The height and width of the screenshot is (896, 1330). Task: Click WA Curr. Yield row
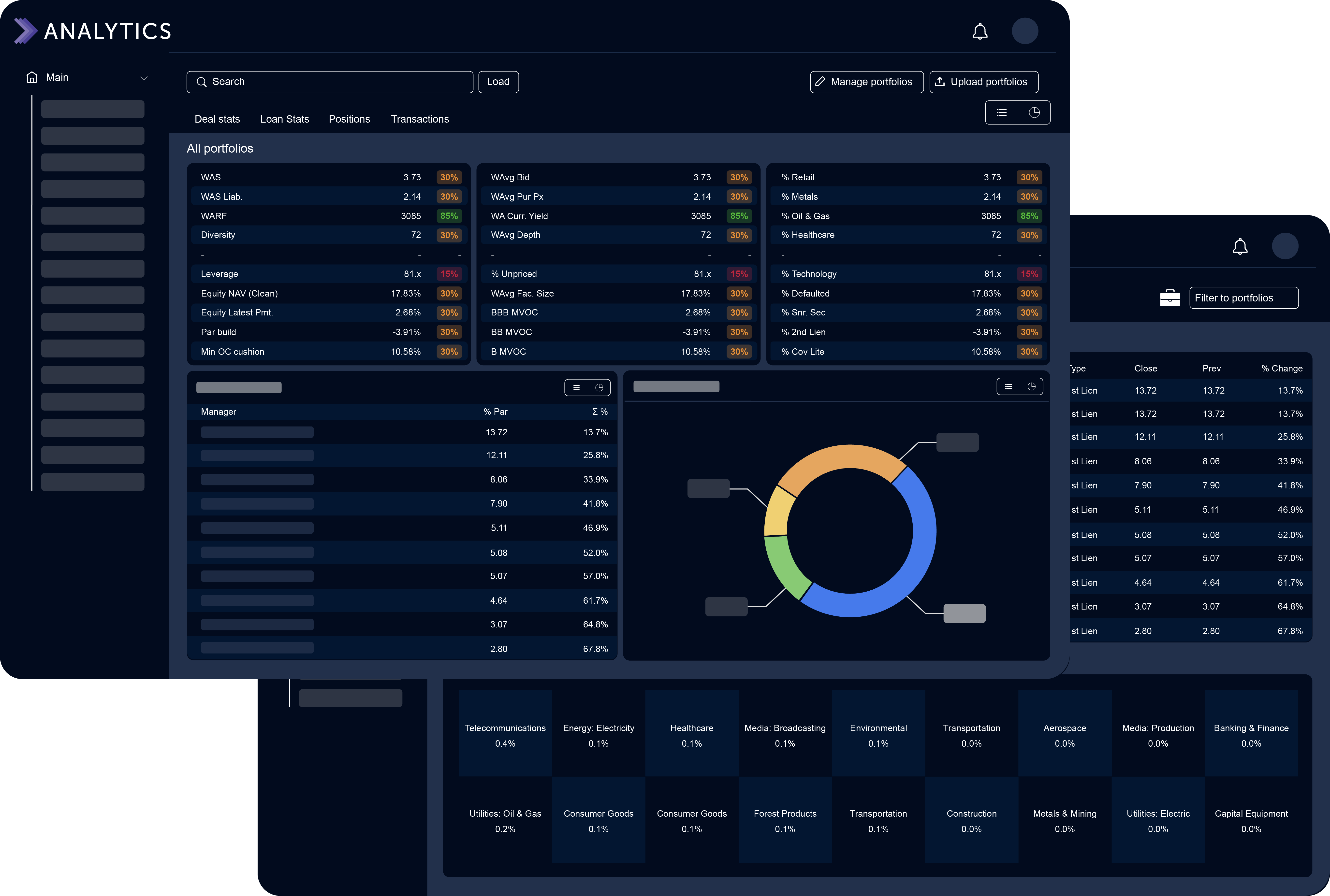[619, 216]
